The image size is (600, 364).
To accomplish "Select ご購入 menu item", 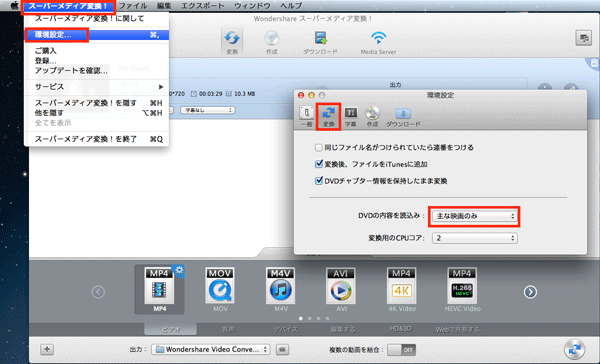I will point(96,51).
